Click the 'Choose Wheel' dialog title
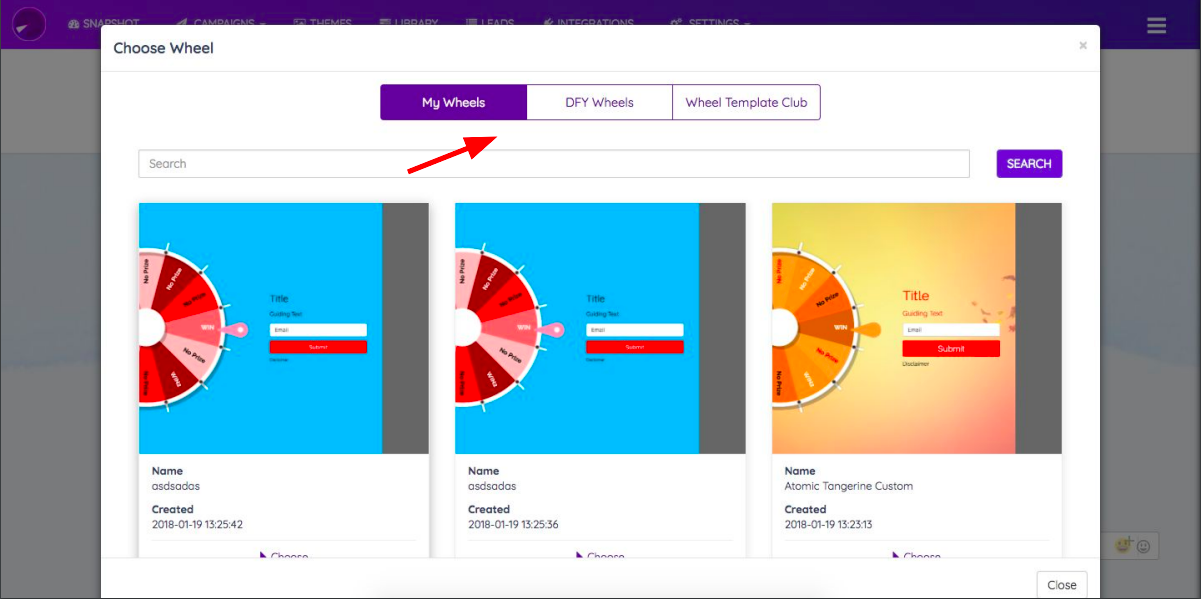1201x599 pixels. pos(163,48)
